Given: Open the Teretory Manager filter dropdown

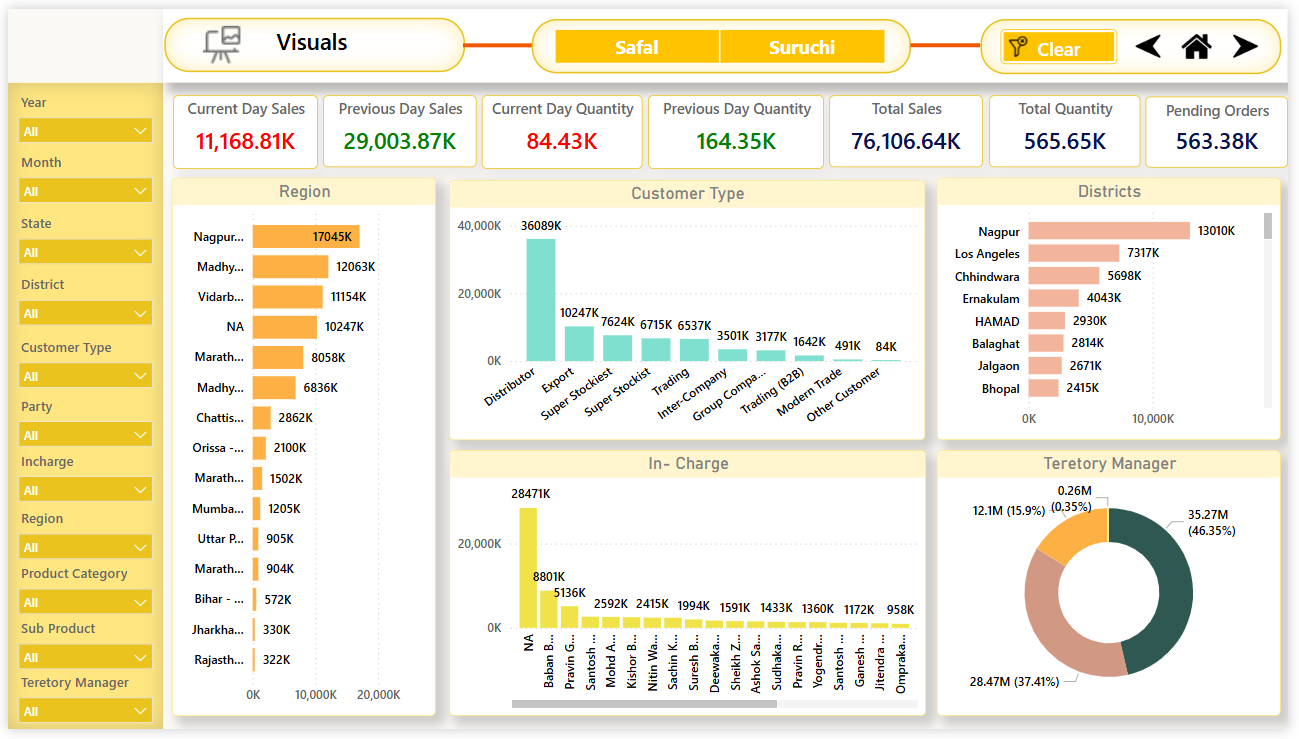Looking at the screenshot, I should 86,711.
